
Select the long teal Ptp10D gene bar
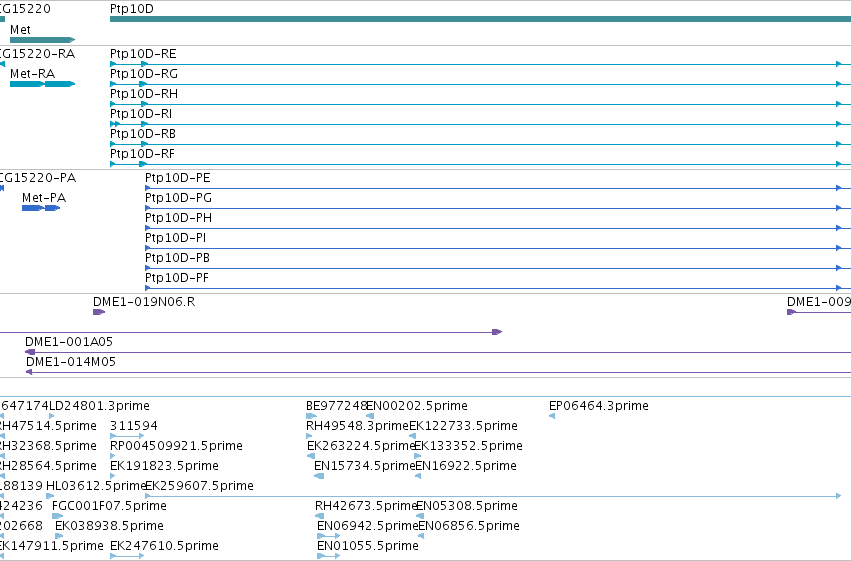pos(480,19)
